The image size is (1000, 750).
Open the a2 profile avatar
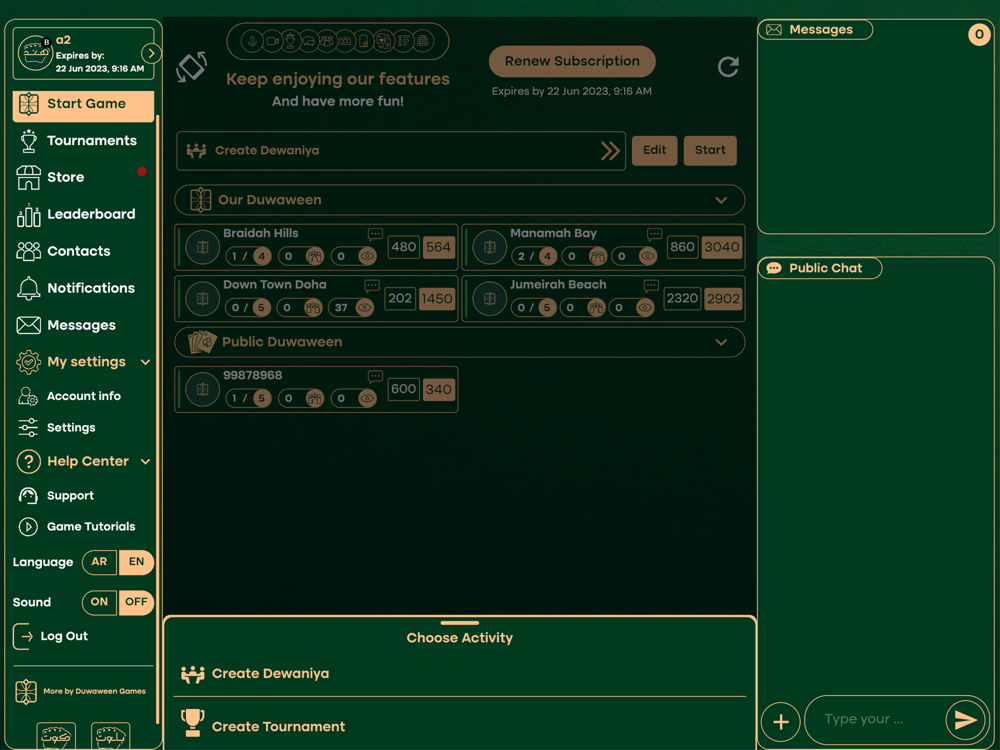34,53
